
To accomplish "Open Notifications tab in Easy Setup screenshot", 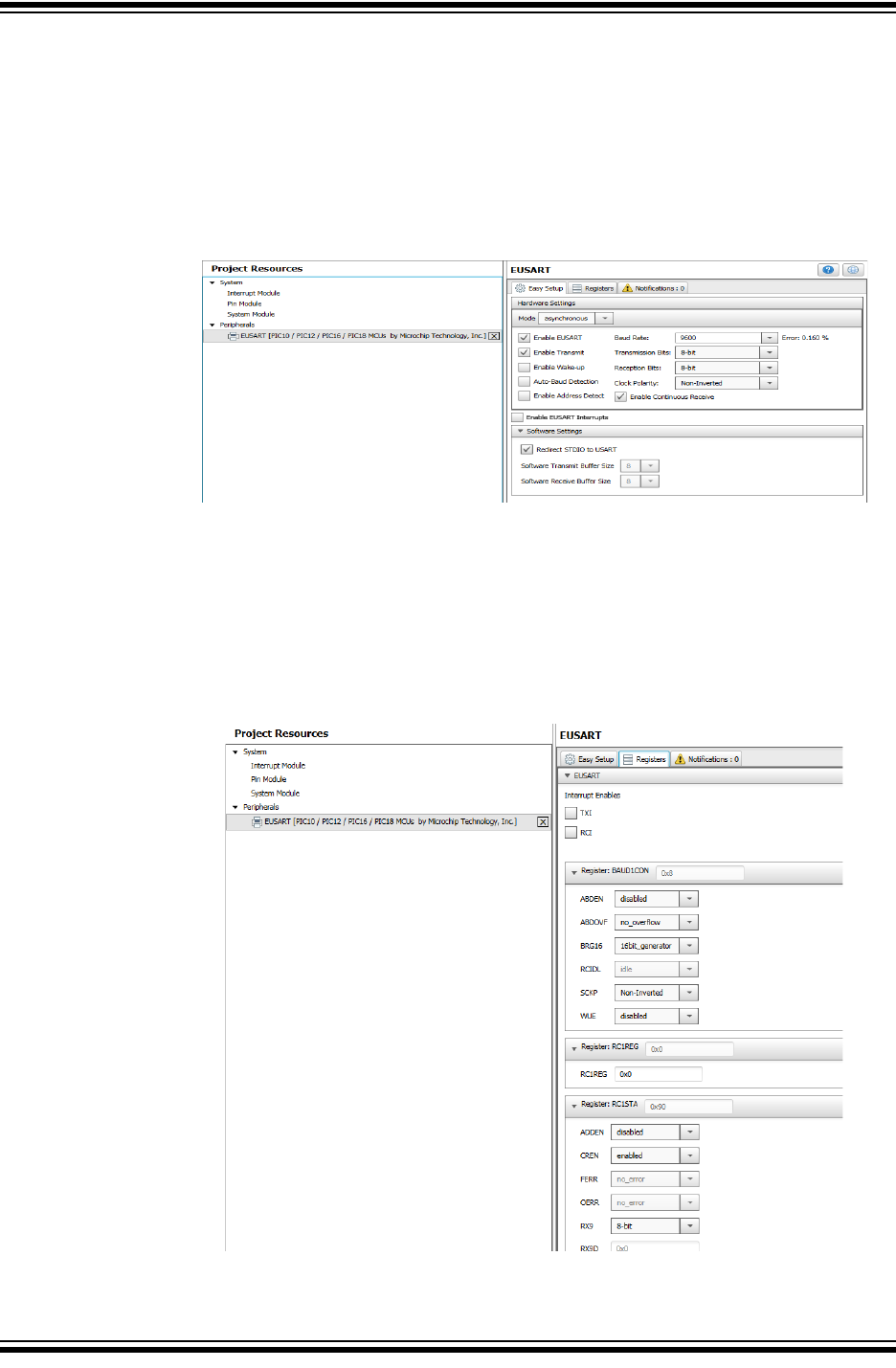I will pyautogui.click(x=654, y=288).
